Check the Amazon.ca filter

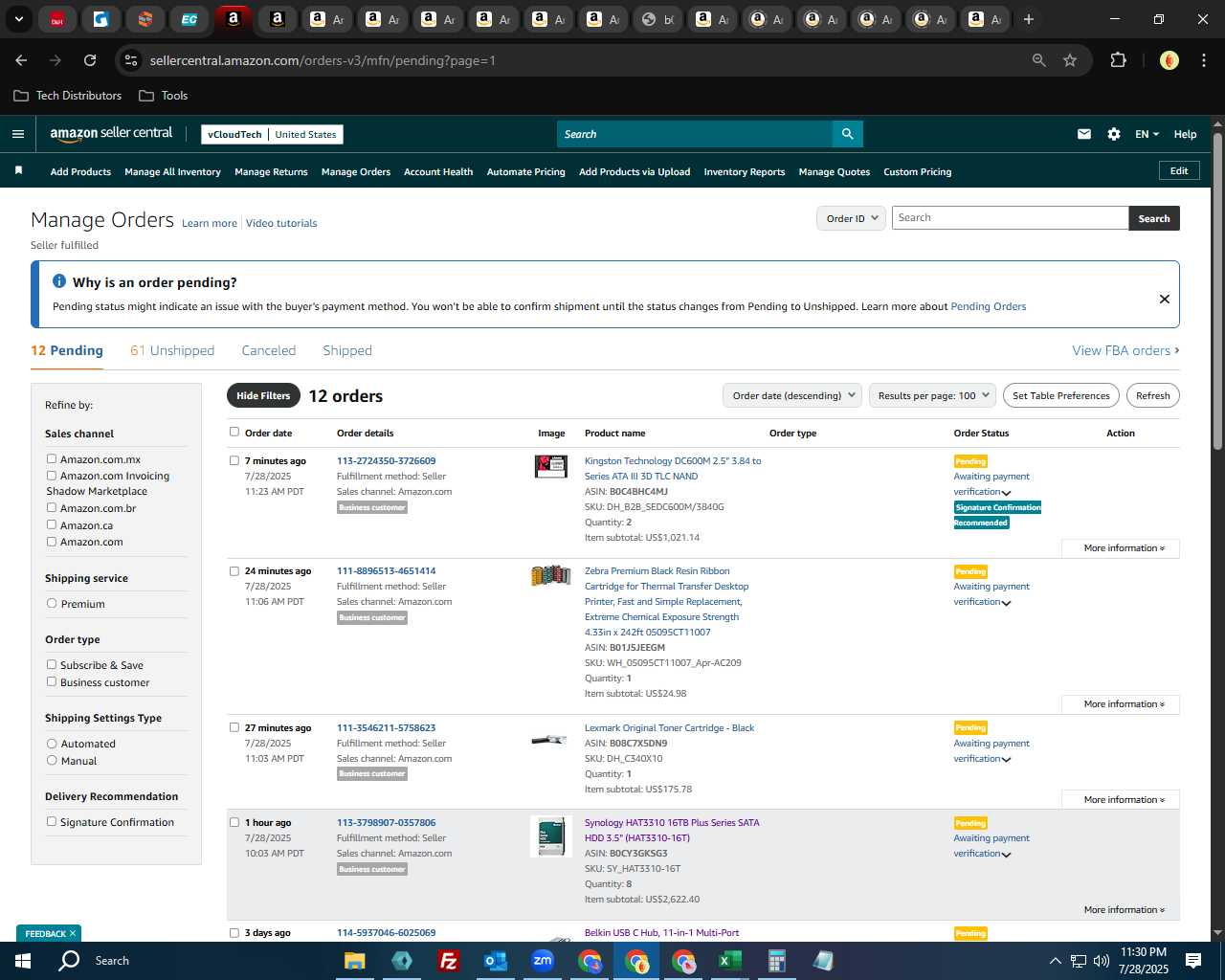click(x=52, y=524)
